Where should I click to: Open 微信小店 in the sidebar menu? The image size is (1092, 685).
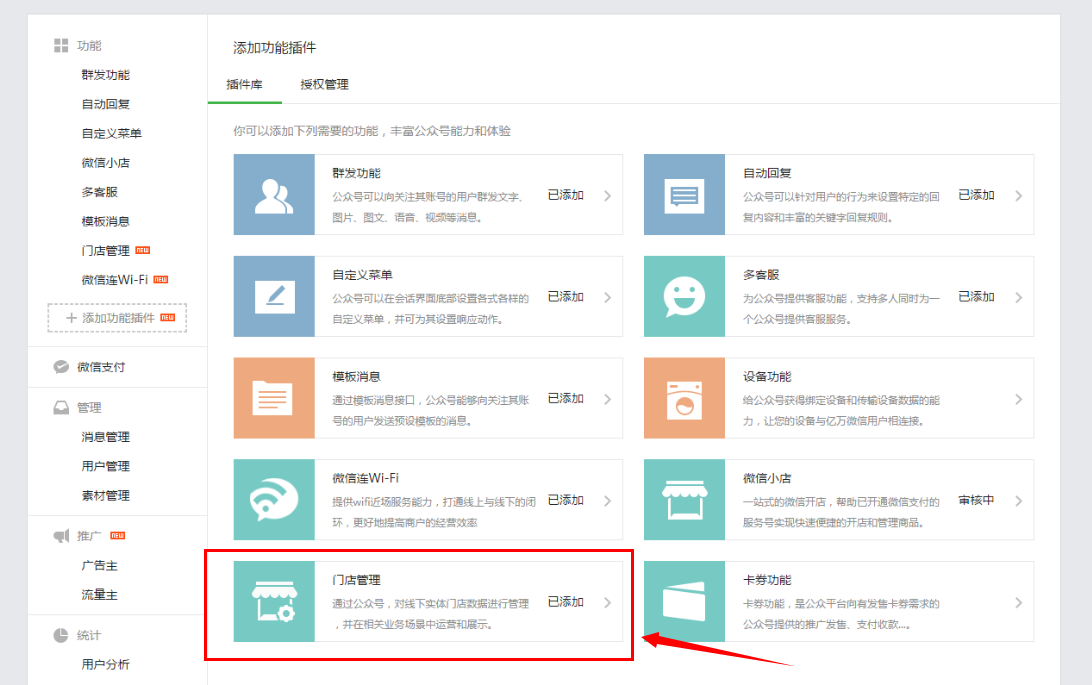(106, 162)
